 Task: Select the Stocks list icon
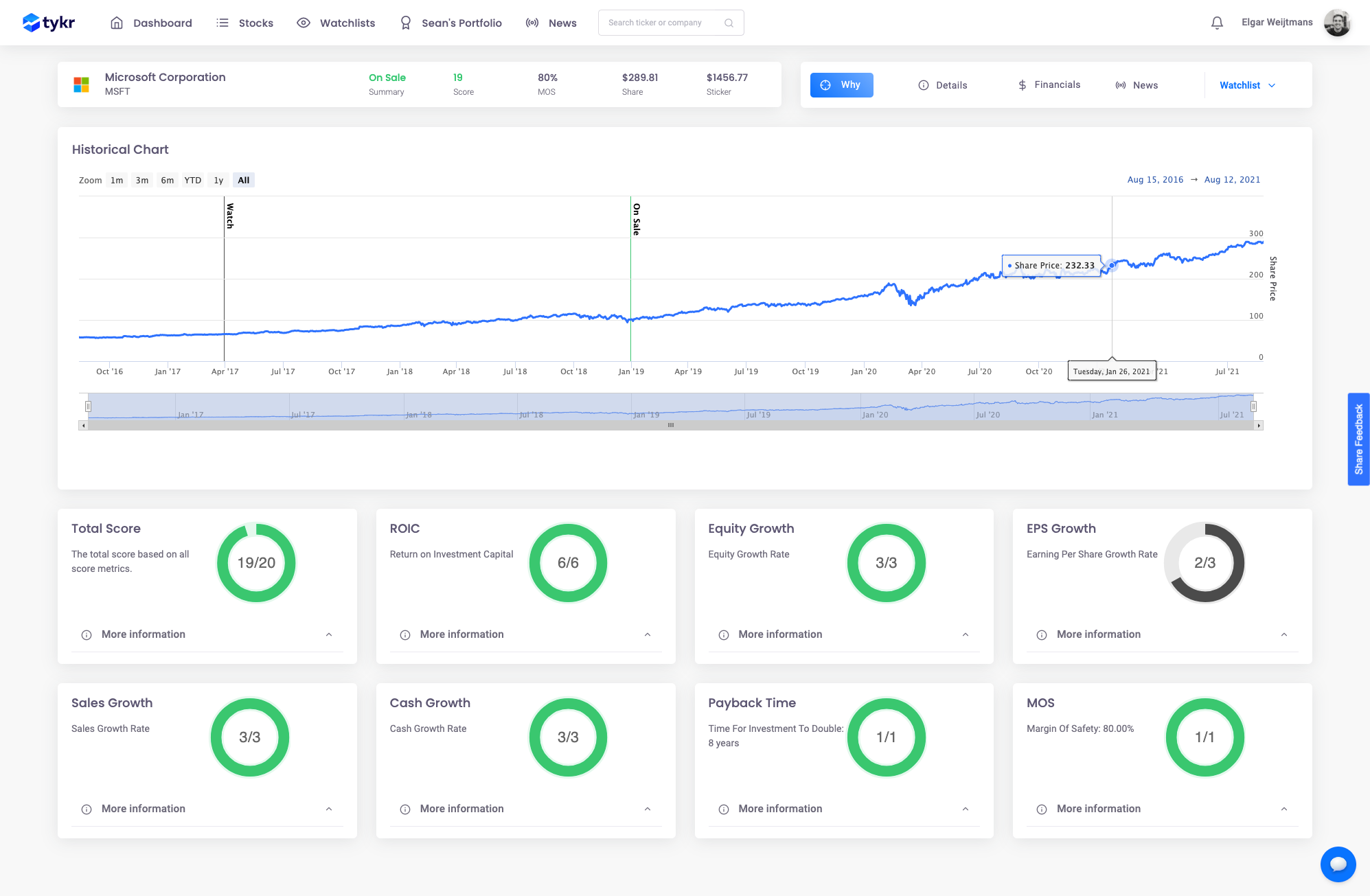222,22
